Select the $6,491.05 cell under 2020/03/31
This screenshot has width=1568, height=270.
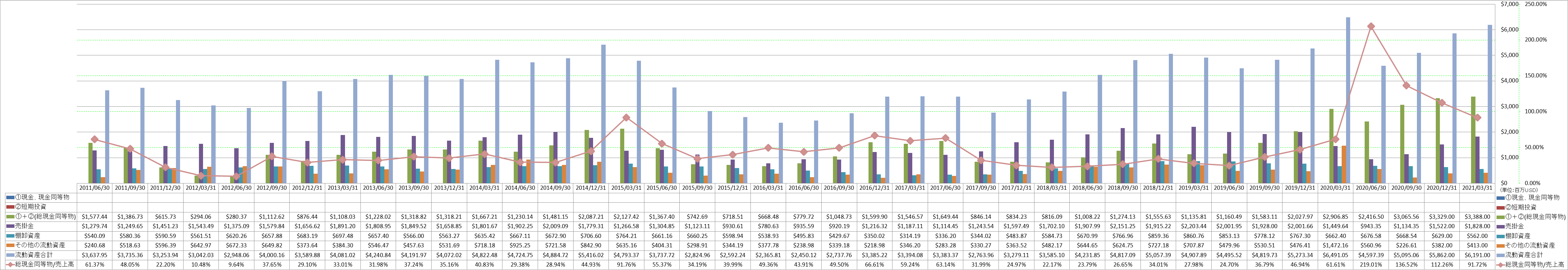coord(1336,256)
